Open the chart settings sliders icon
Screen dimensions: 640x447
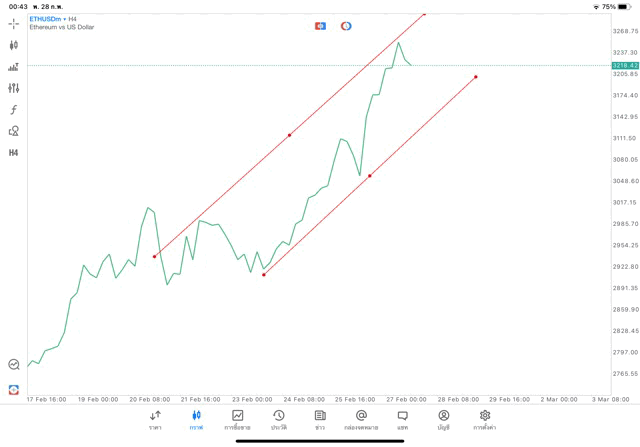coord(13,88)
